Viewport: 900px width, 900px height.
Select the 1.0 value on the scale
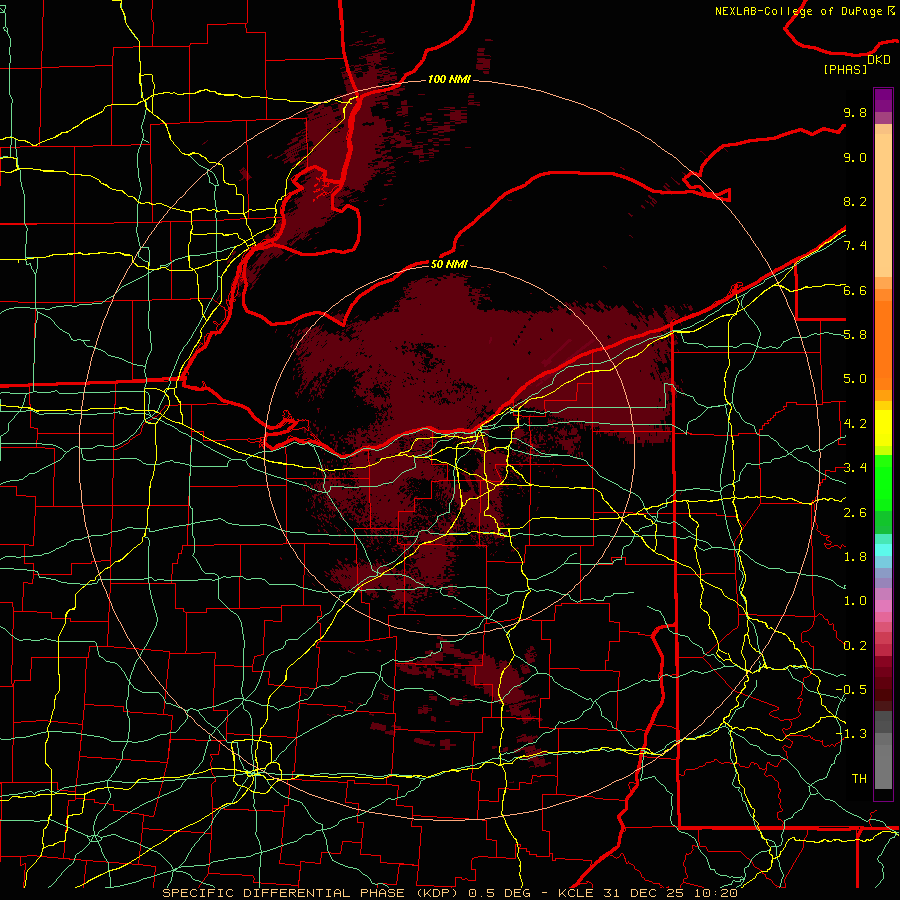click(855, 601)
